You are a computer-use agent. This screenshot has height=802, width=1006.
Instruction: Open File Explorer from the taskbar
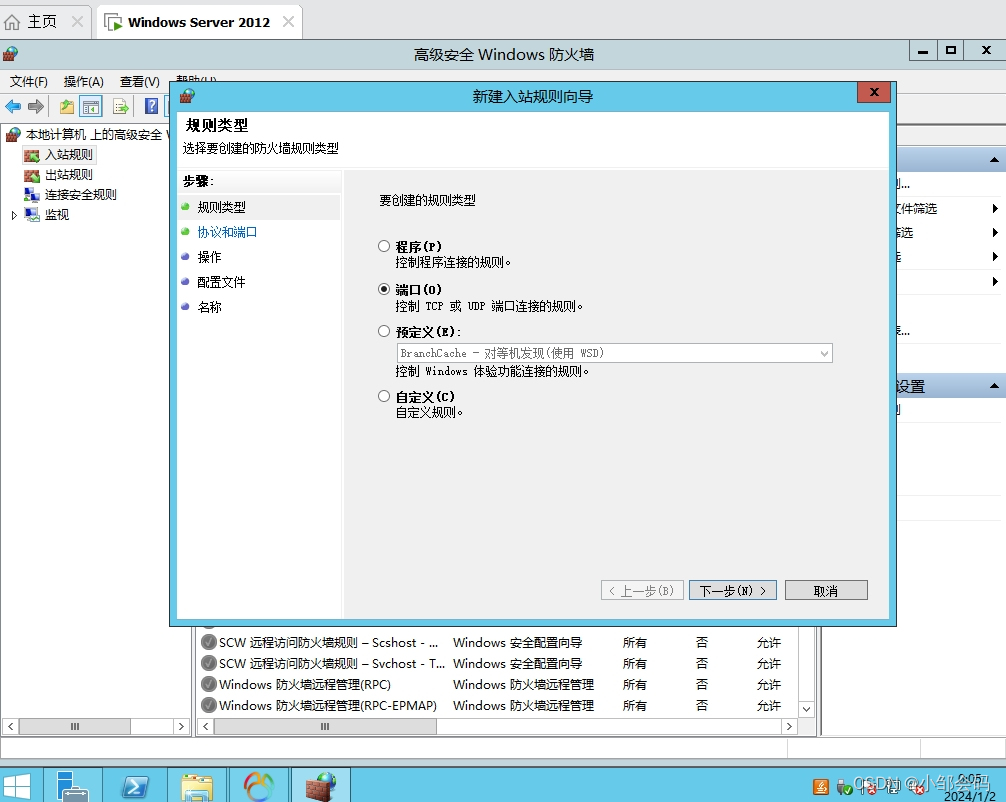(x=197, y=785)
